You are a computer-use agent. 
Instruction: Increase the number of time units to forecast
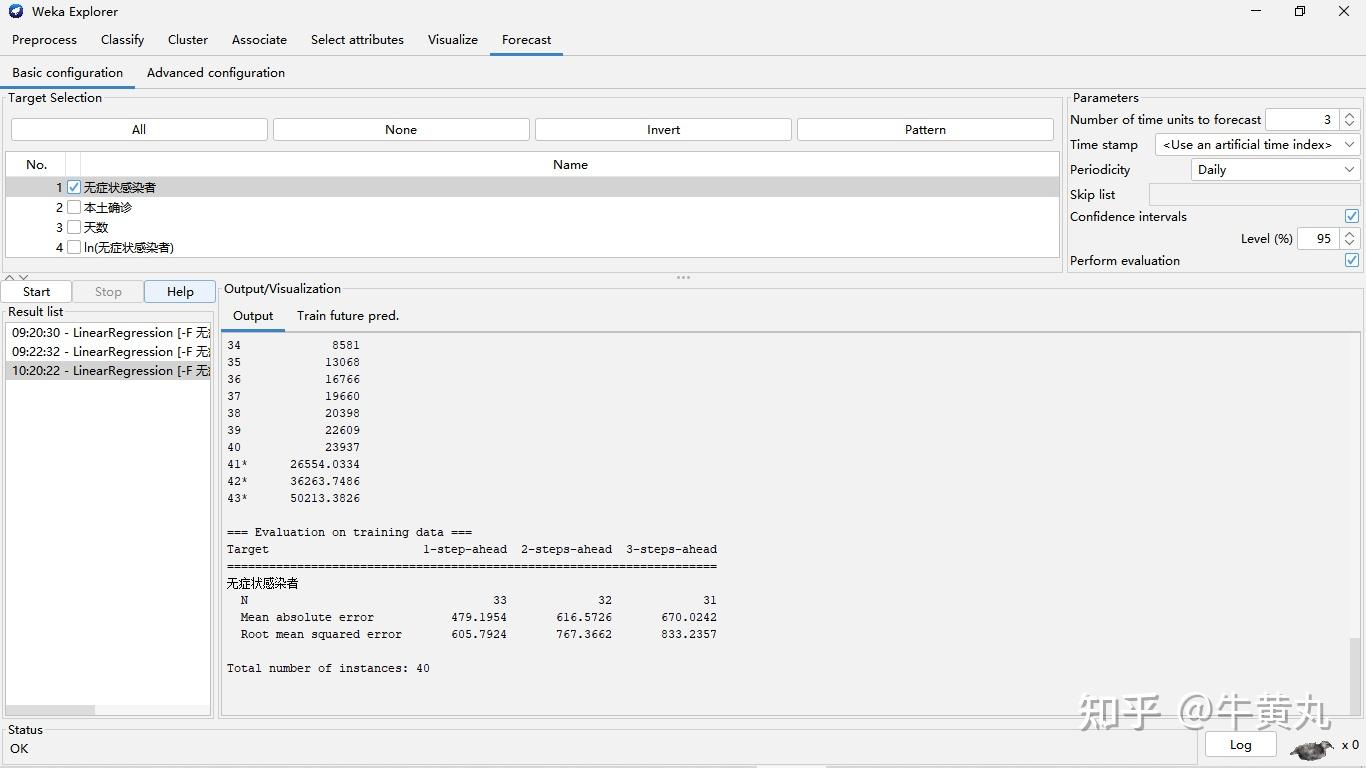[1349, 115]
